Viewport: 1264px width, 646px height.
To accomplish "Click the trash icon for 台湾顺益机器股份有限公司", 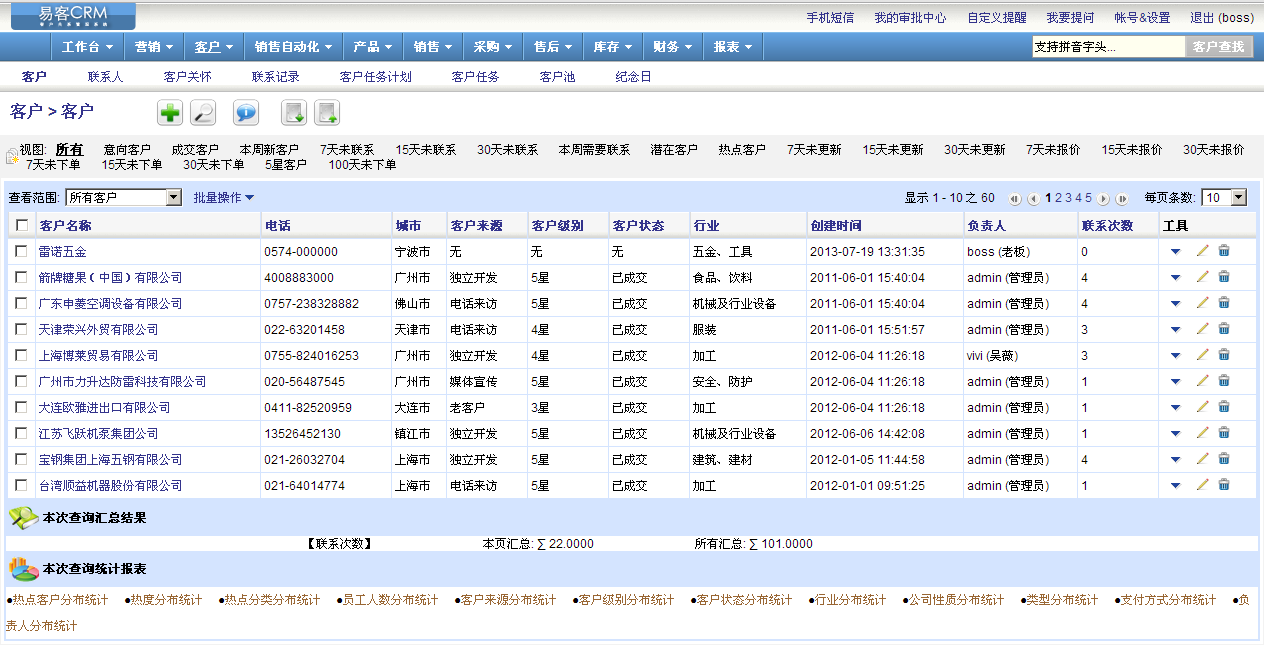I will click(x=1224, y=485).
